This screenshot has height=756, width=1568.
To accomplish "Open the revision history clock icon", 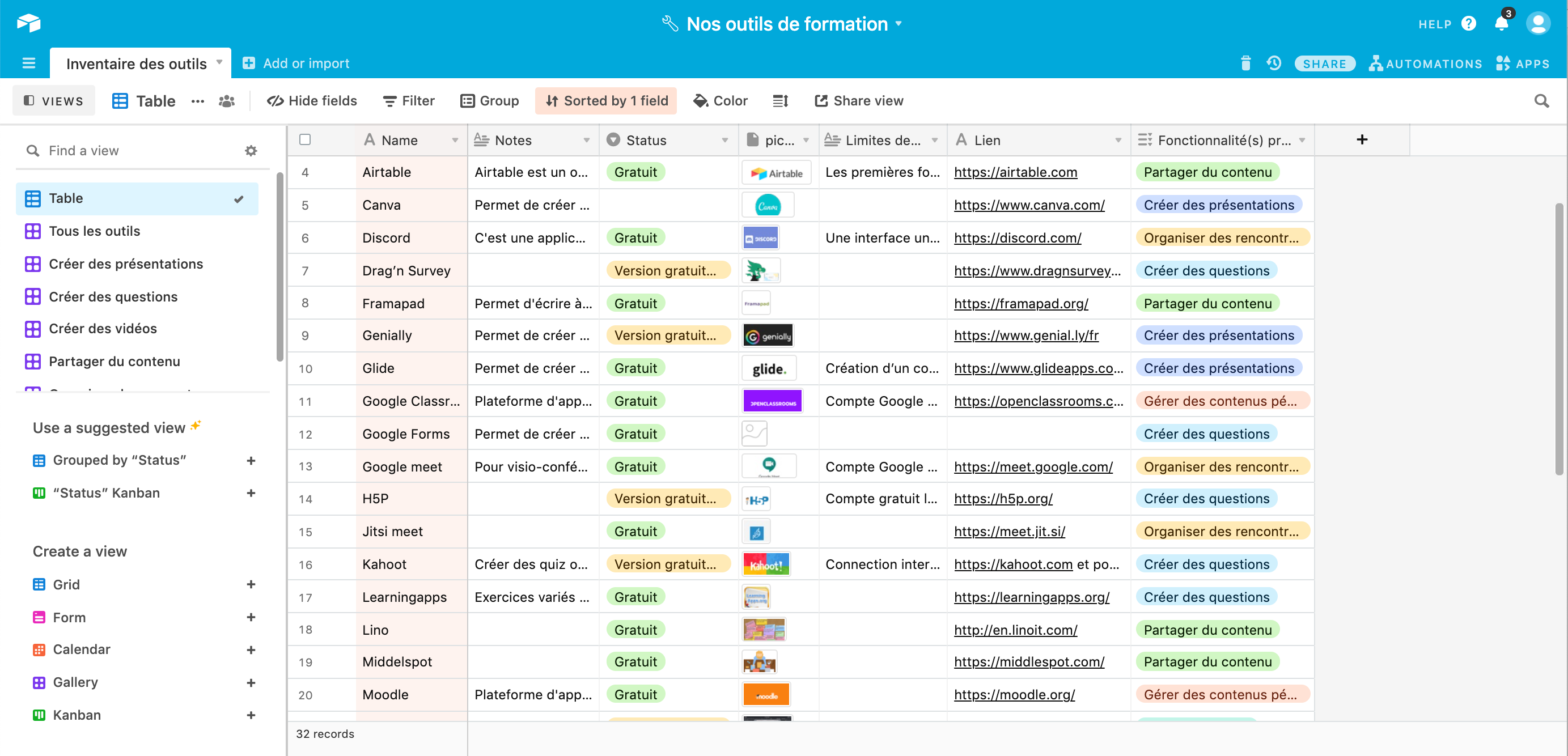I will pyautogui.click(x=1273, y=63).
